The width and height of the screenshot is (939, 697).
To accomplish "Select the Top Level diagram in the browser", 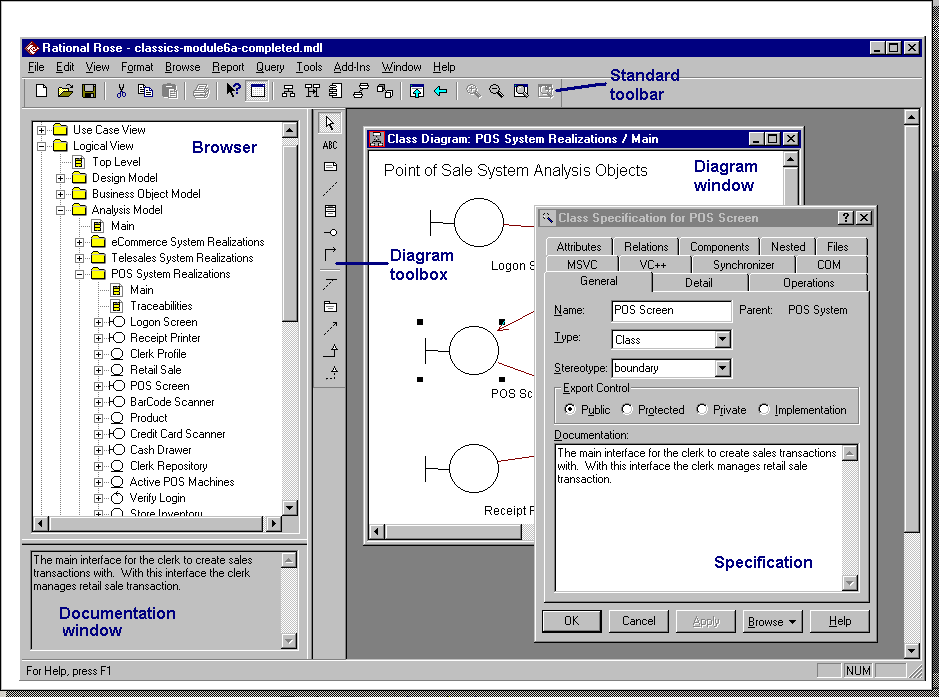I will (x=116, y=162).
